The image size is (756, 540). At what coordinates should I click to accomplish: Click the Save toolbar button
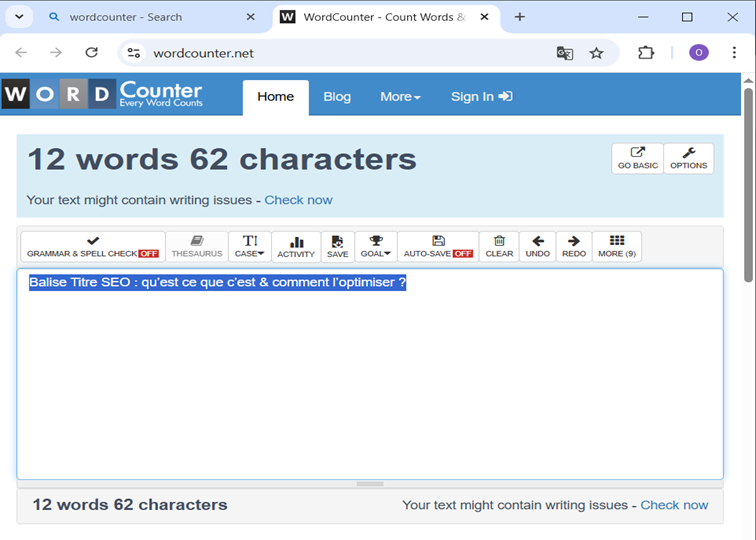pyautogui.click(x=338, y=247)
